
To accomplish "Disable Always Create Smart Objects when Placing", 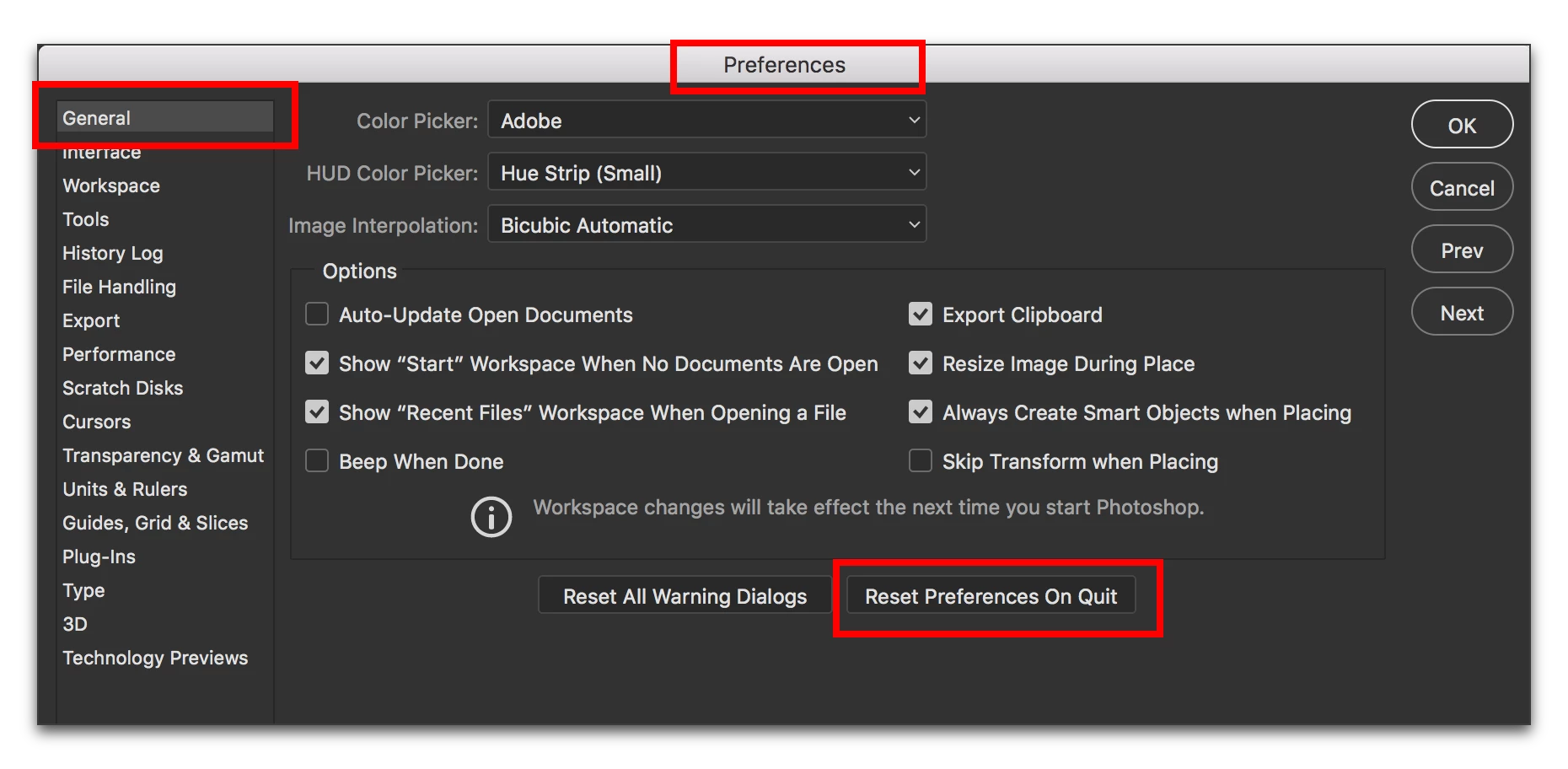I will tap(921, 412).
